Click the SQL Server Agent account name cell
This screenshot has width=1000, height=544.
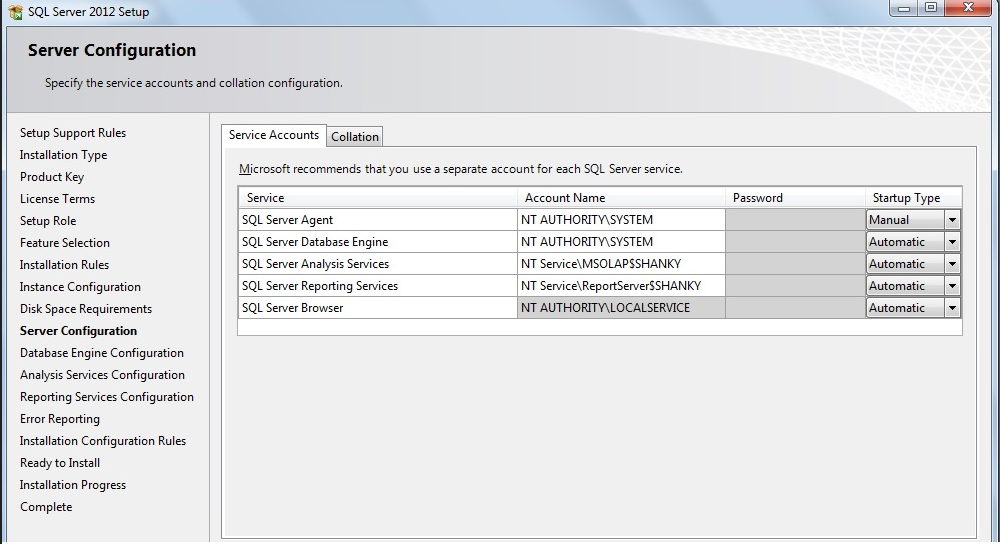point(621,220)
